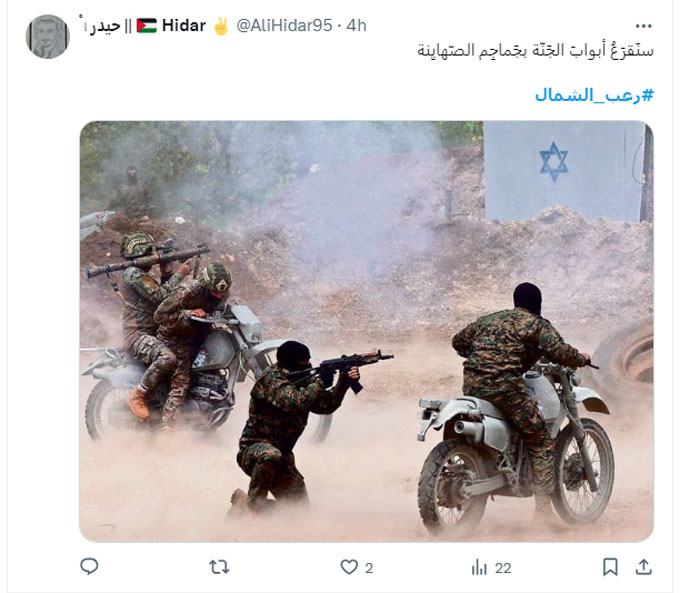Open the author's round profile avatar
The height and width of the screenshot is (593, 700).
click(47, 37)
